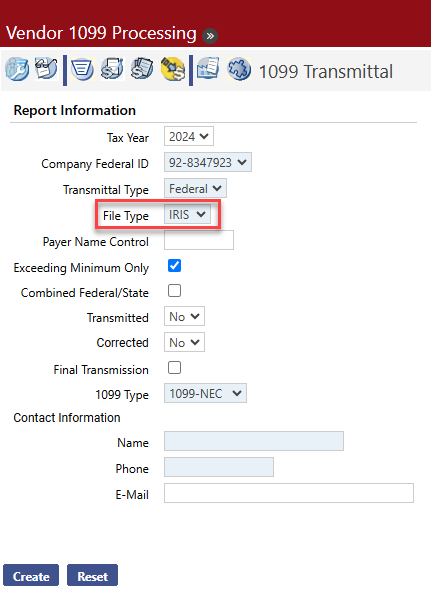Click the Payer Name Control field
The height and width of the screenshot is (591, 431).
[x=199, y=240]
